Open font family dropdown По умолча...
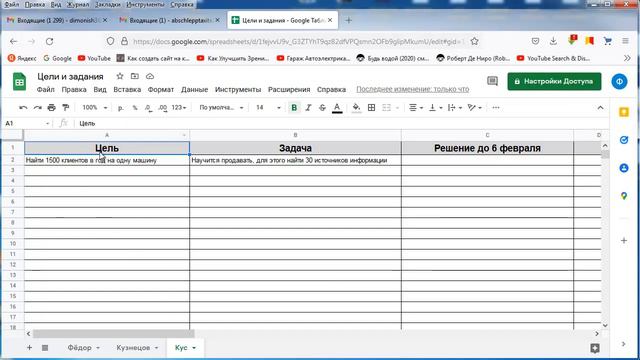Viewport: 640px width, 360px height. coord(221,108)
